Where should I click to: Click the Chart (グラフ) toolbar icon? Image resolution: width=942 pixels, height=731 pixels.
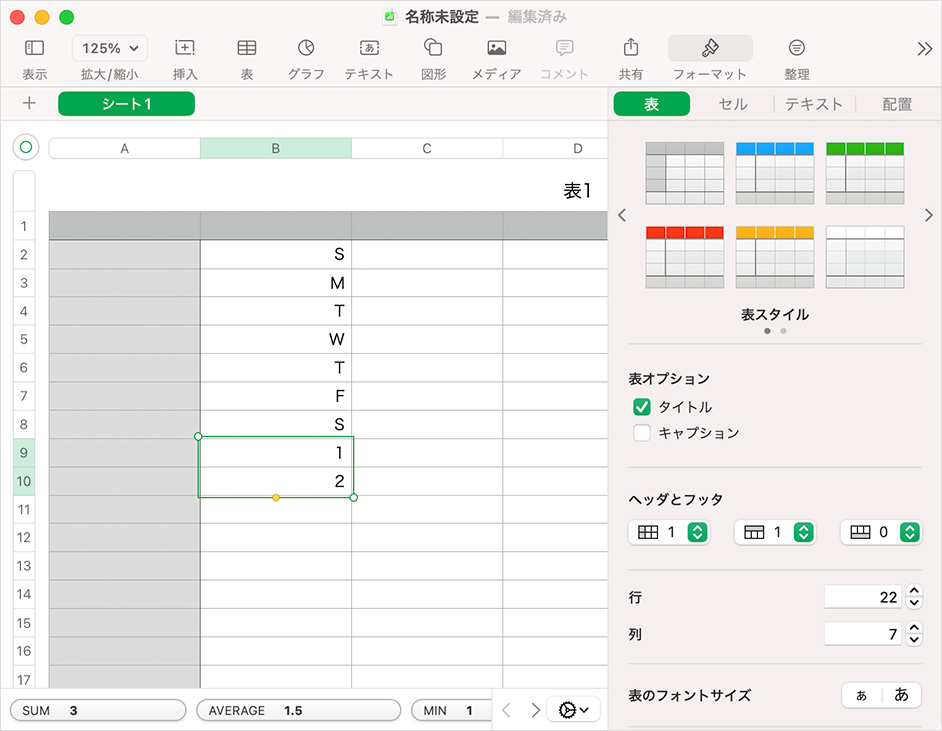coord(306,48)
